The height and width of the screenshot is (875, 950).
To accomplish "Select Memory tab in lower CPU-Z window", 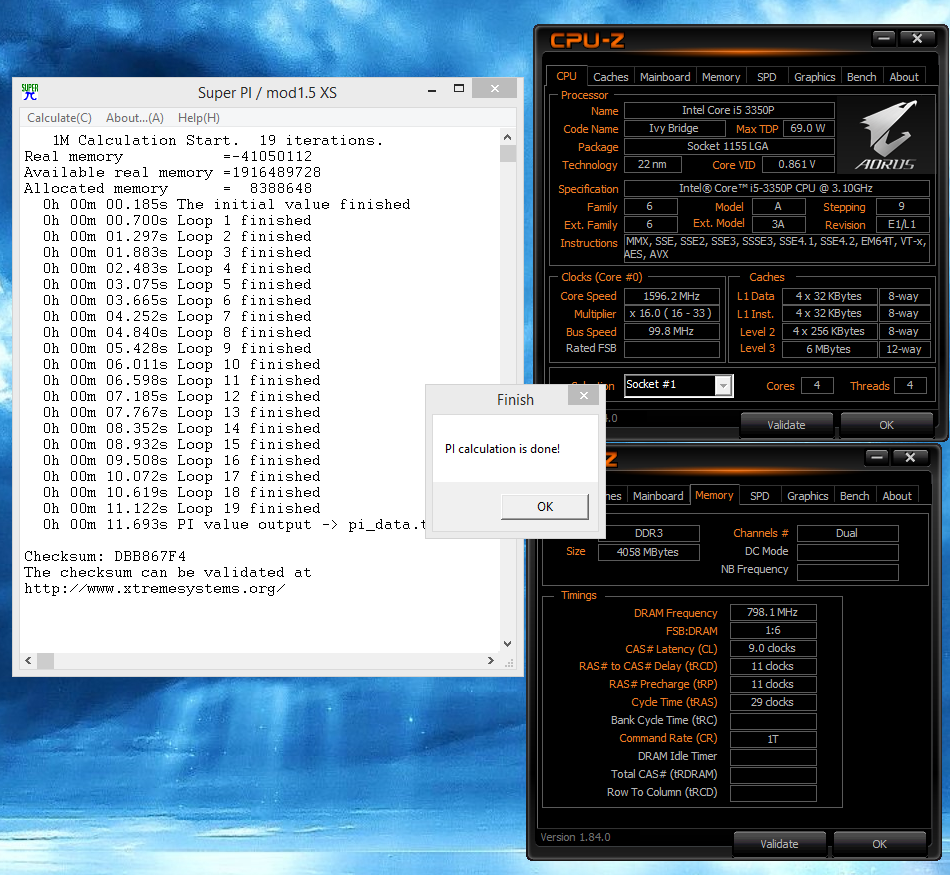I will [x=714, y=494].
